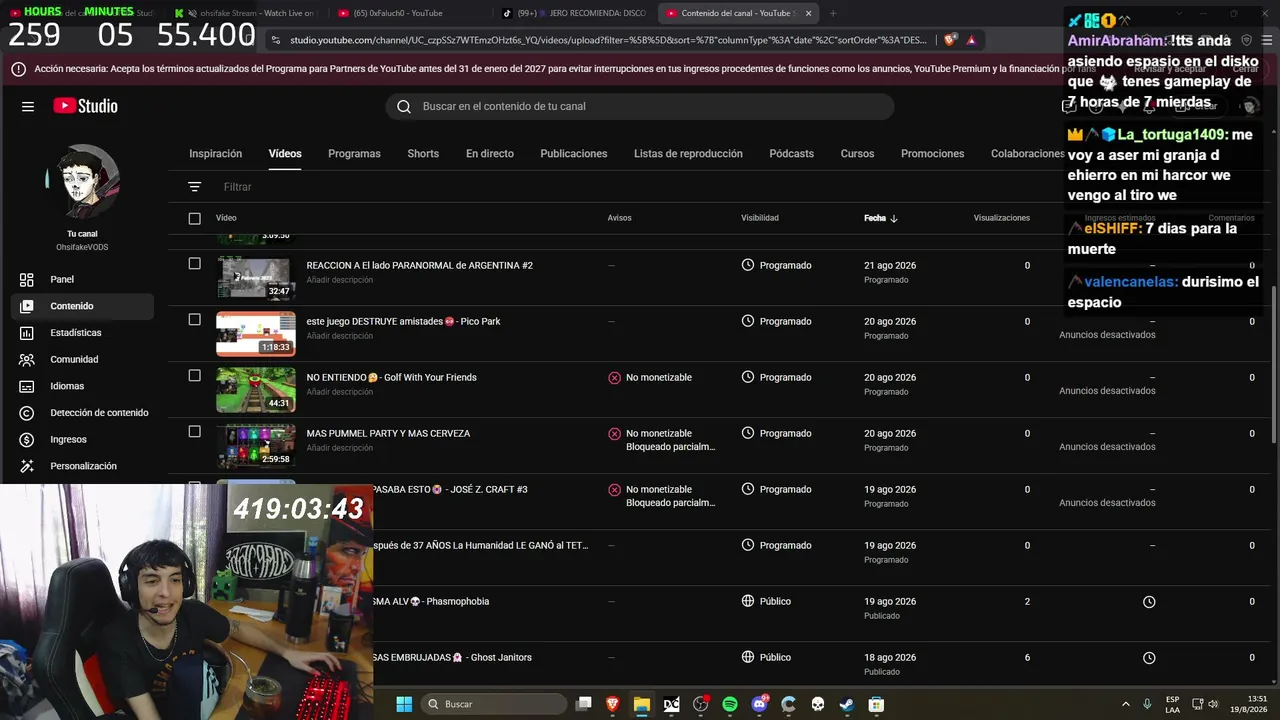This screenshot has height=720, width=1280.
Task: Check the box for REACCION A El lado PARANORMAL video
Action: pyautogui.click(x=195, y=264)
